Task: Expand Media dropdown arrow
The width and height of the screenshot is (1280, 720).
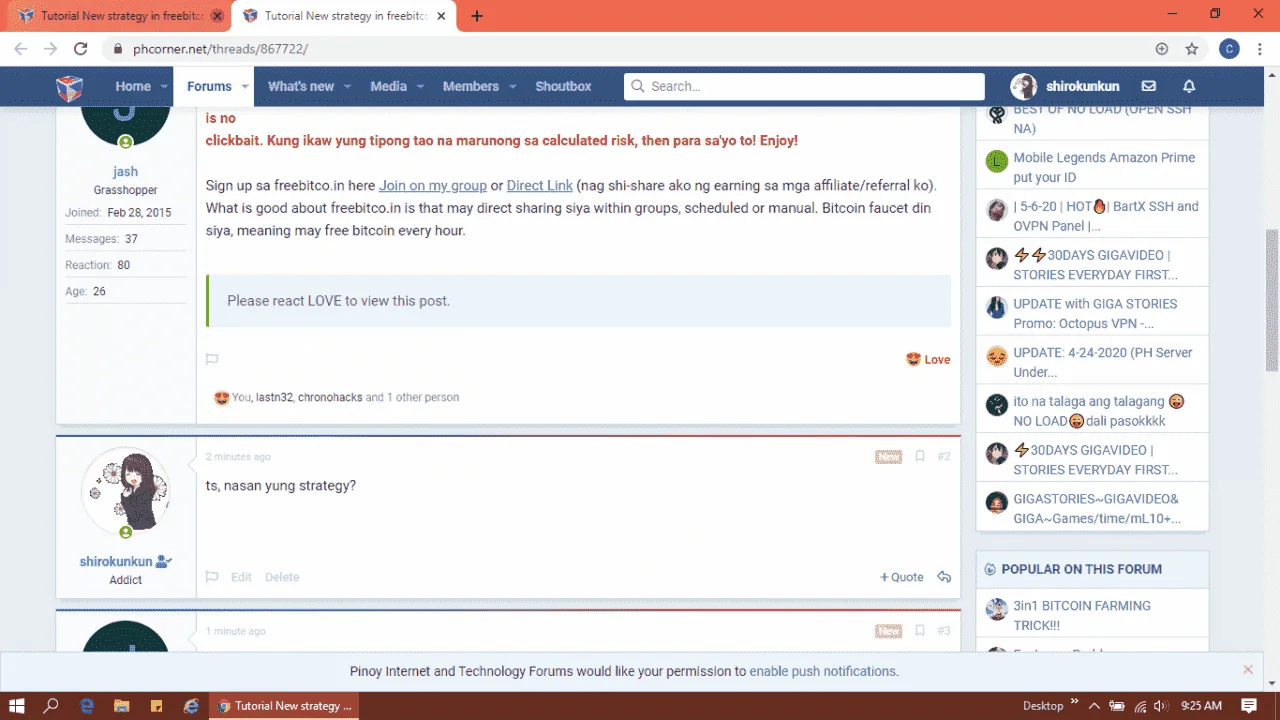Action: pyautogui.click(x=421, y=87)
